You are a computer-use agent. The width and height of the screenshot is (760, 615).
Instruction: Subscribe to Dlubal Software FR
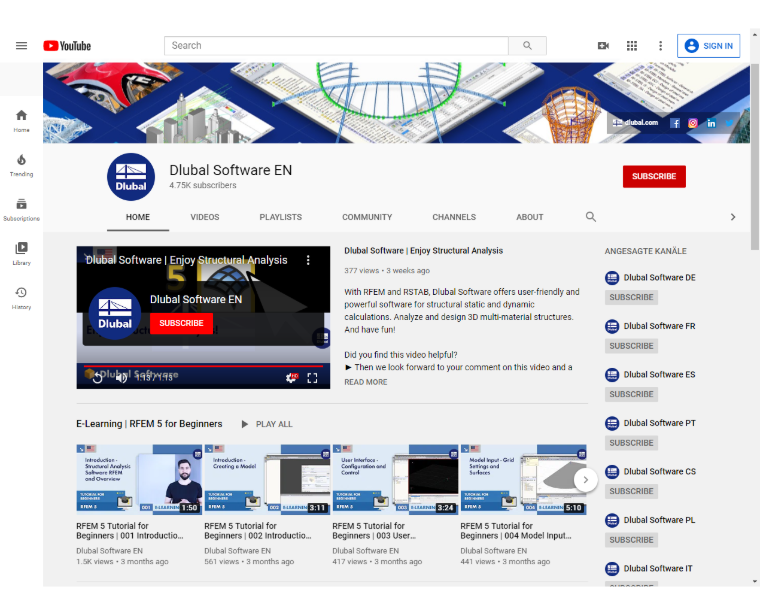(631, 346)
